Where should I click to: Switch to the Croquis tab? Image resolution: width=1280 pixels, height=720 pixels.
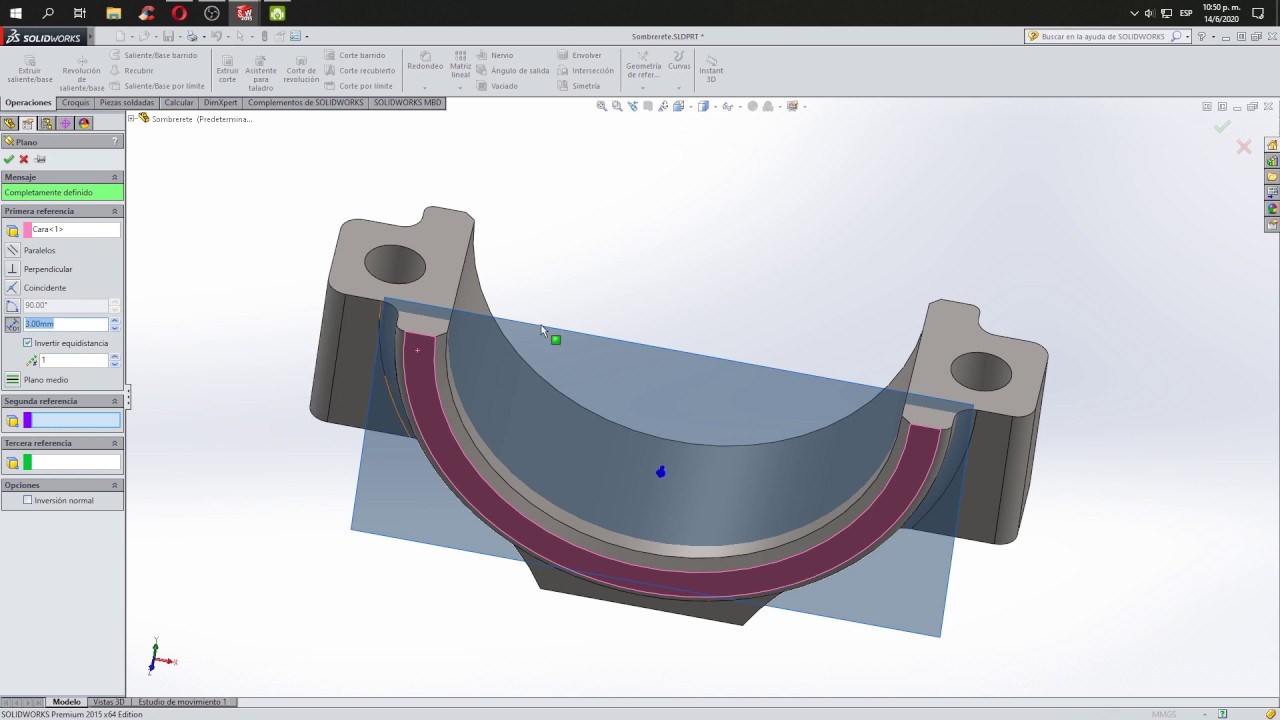pos(75,103)
